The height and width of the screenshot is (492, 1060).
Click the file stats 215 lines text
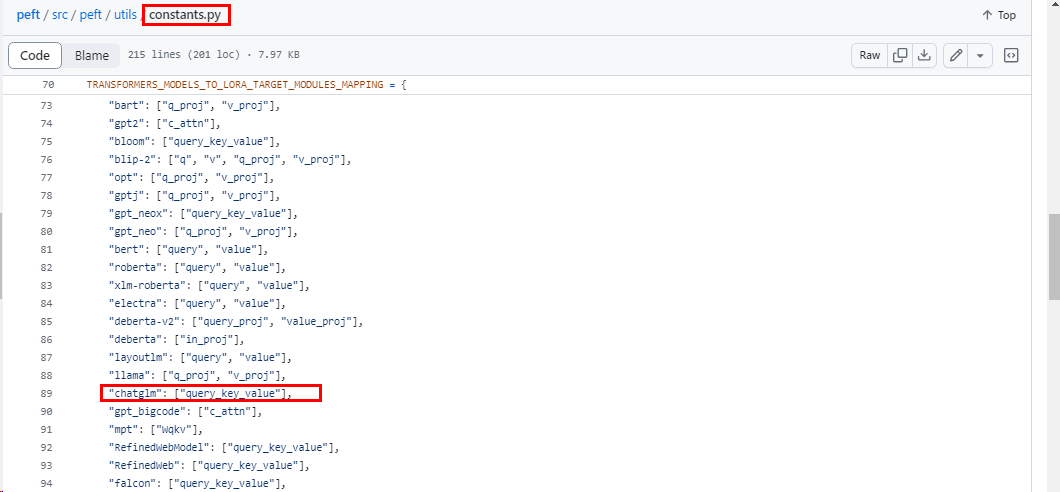click(x=214, y=55)
